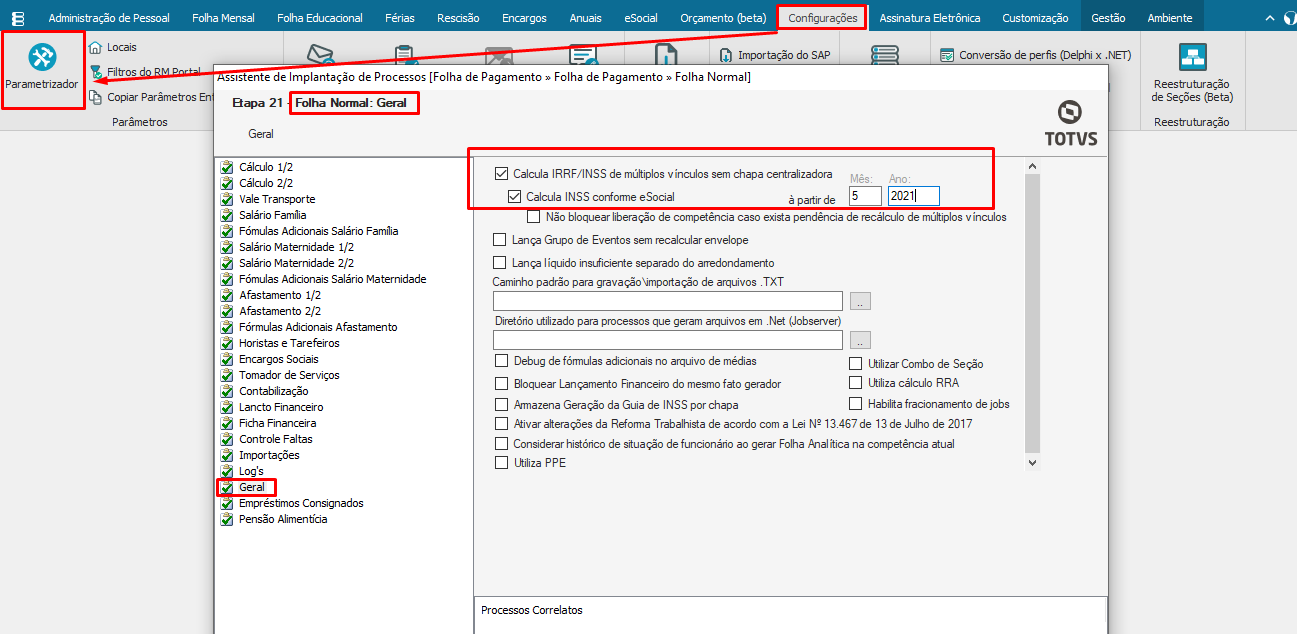Open the Folha Mensal tab
Viewport: 1297px width, 634px height.
(x=221, y=18)
